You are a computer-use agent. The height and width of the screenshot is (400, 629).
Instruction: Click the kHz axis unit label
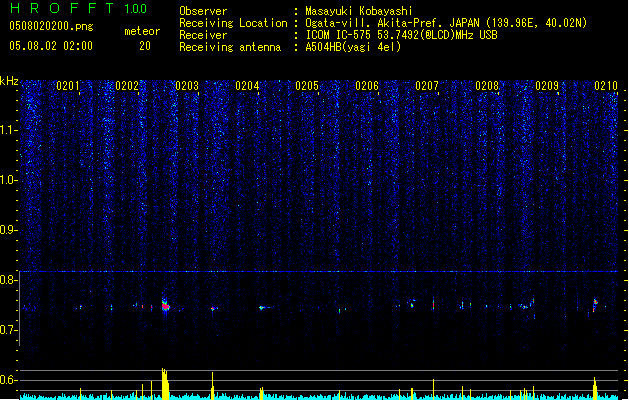click(9, 81)
